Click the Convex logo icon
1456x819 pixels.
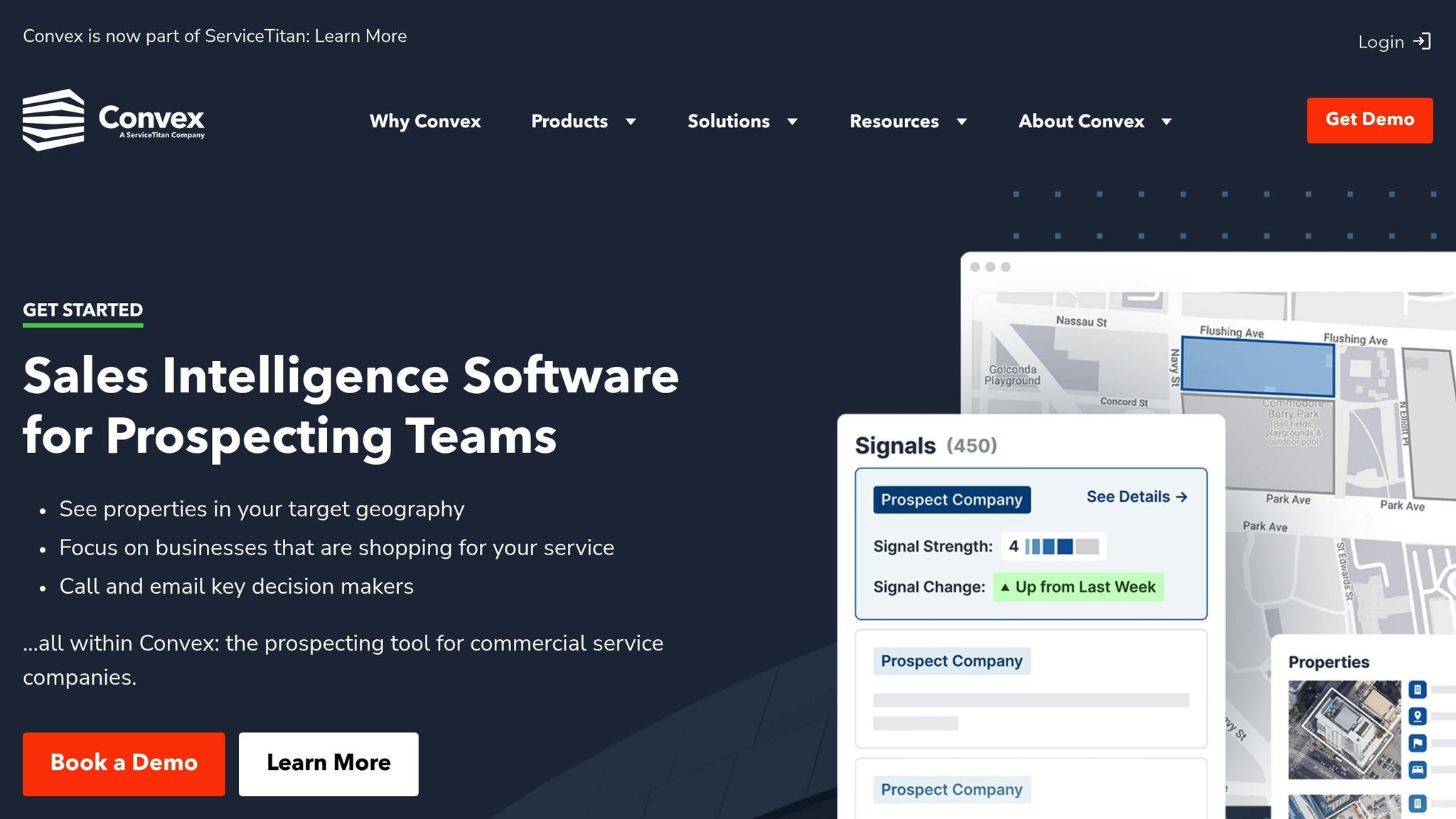click(x=53, y=119)
